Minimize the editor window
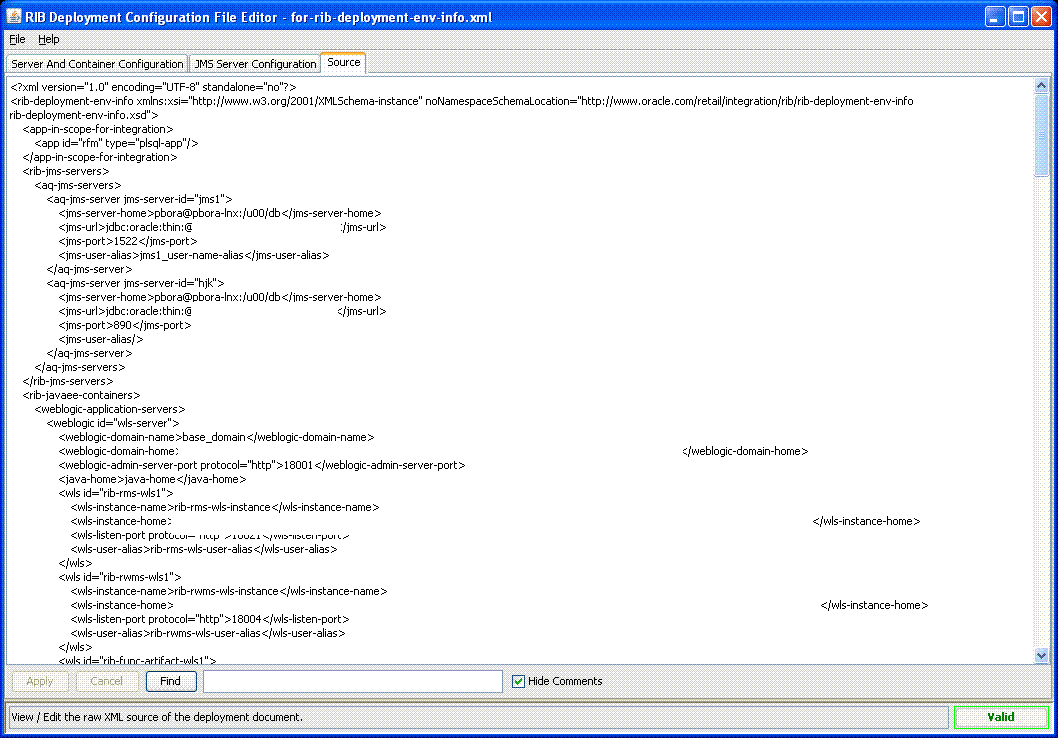This screenshot has height=738, width=1058. pyautogui.click(x=995, y=17)
